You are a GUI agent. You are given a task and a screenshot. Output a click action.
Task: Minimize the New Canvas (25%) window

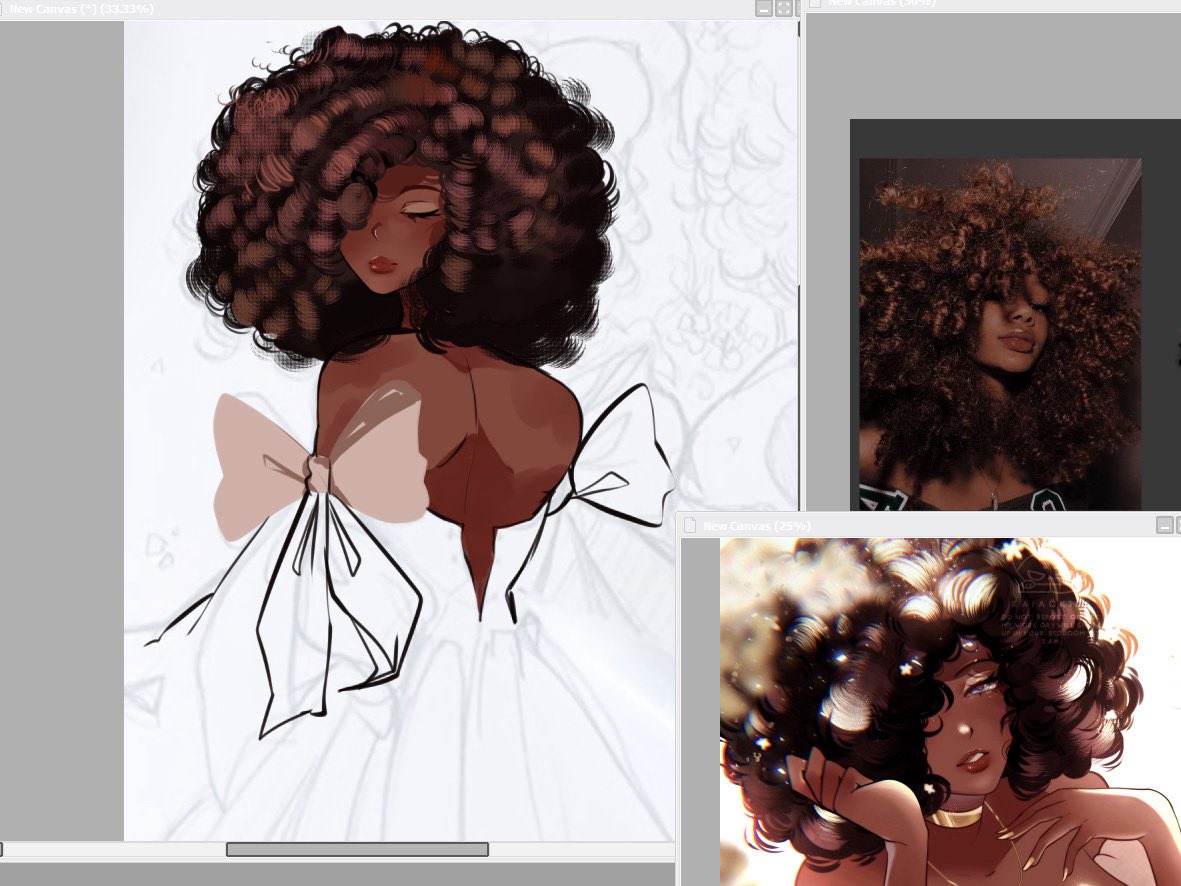coord(1165,525)
